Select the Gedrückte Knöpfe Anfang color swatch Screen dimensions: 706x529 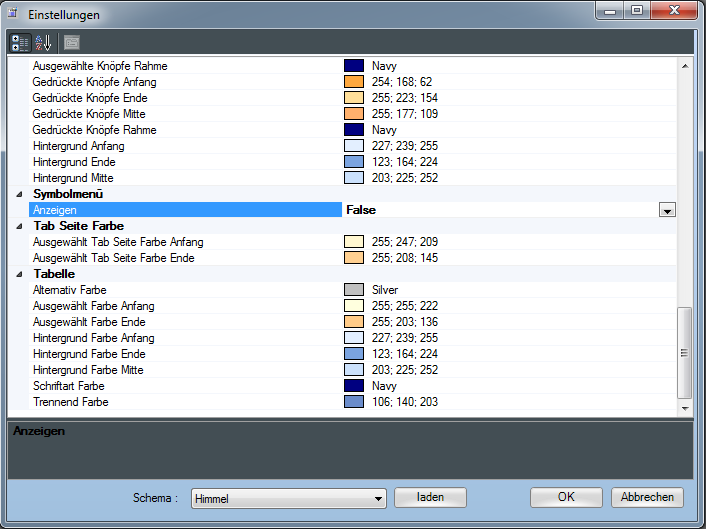(353, 82)
